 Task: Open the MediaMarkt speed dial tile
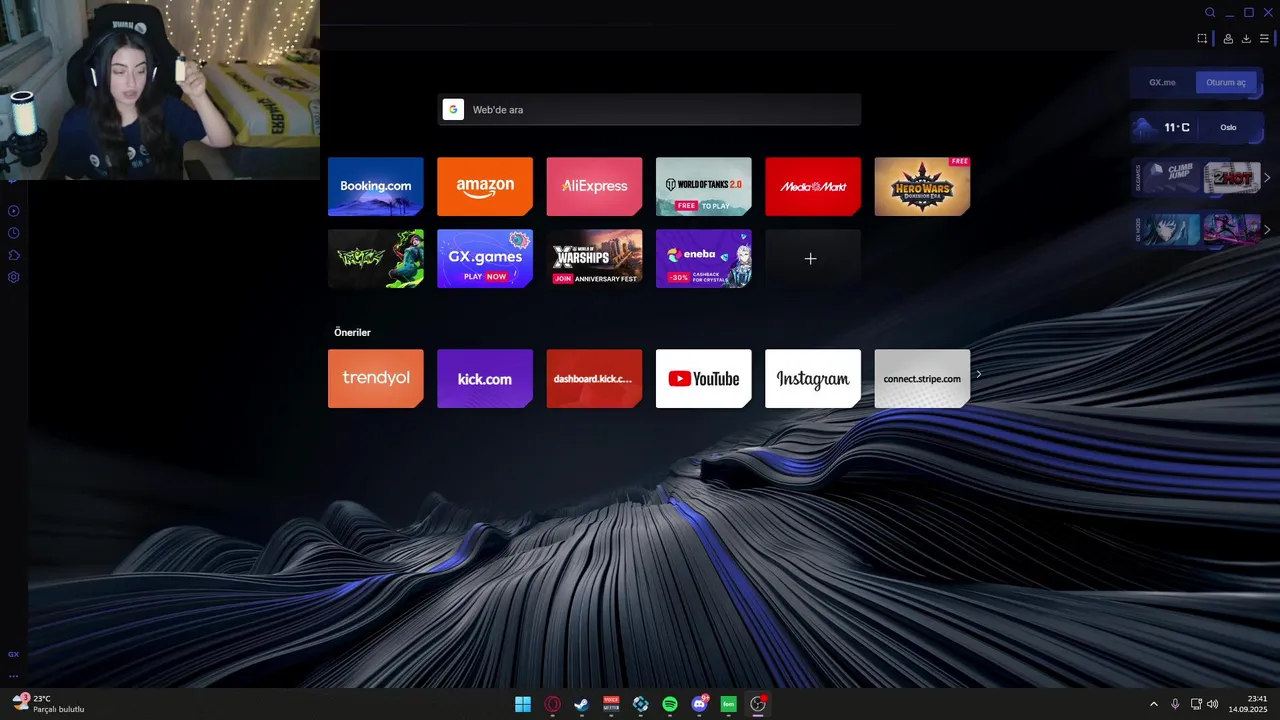[x=813, y=186]
